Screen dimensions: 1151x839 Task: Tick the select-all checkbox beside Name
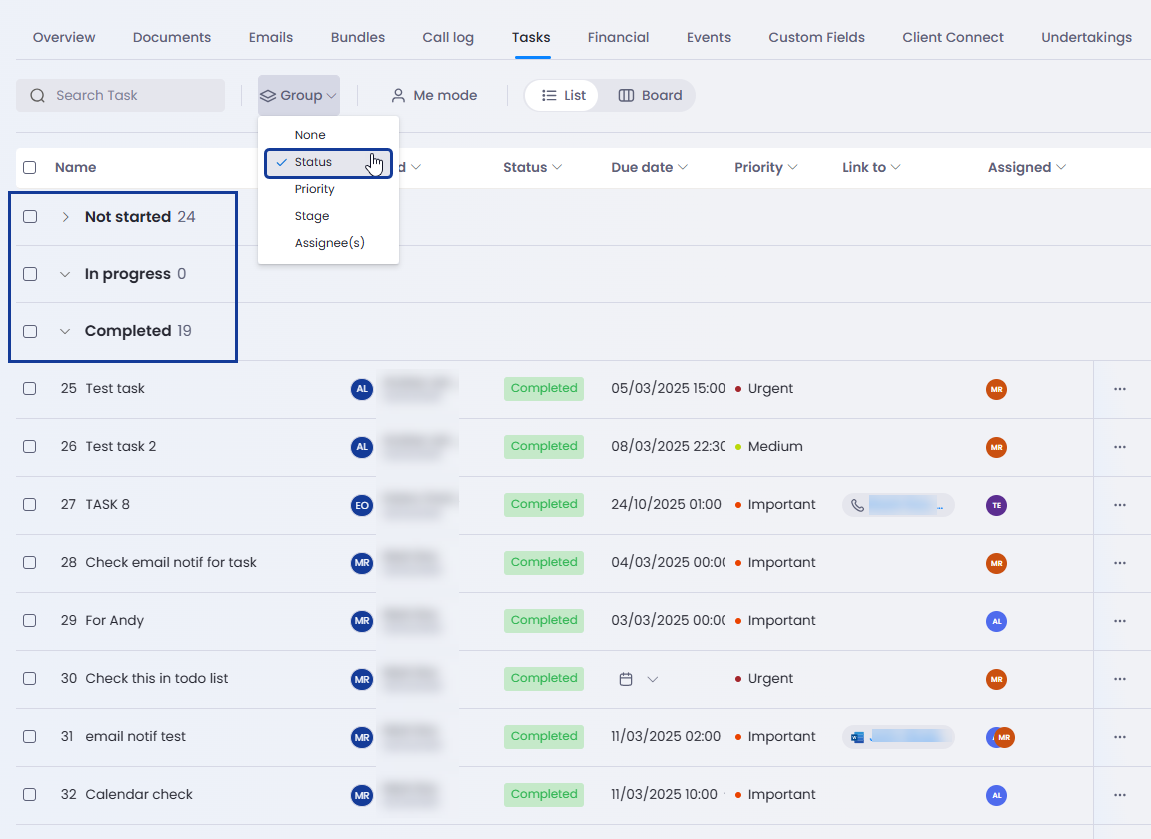tap(29, 167)
